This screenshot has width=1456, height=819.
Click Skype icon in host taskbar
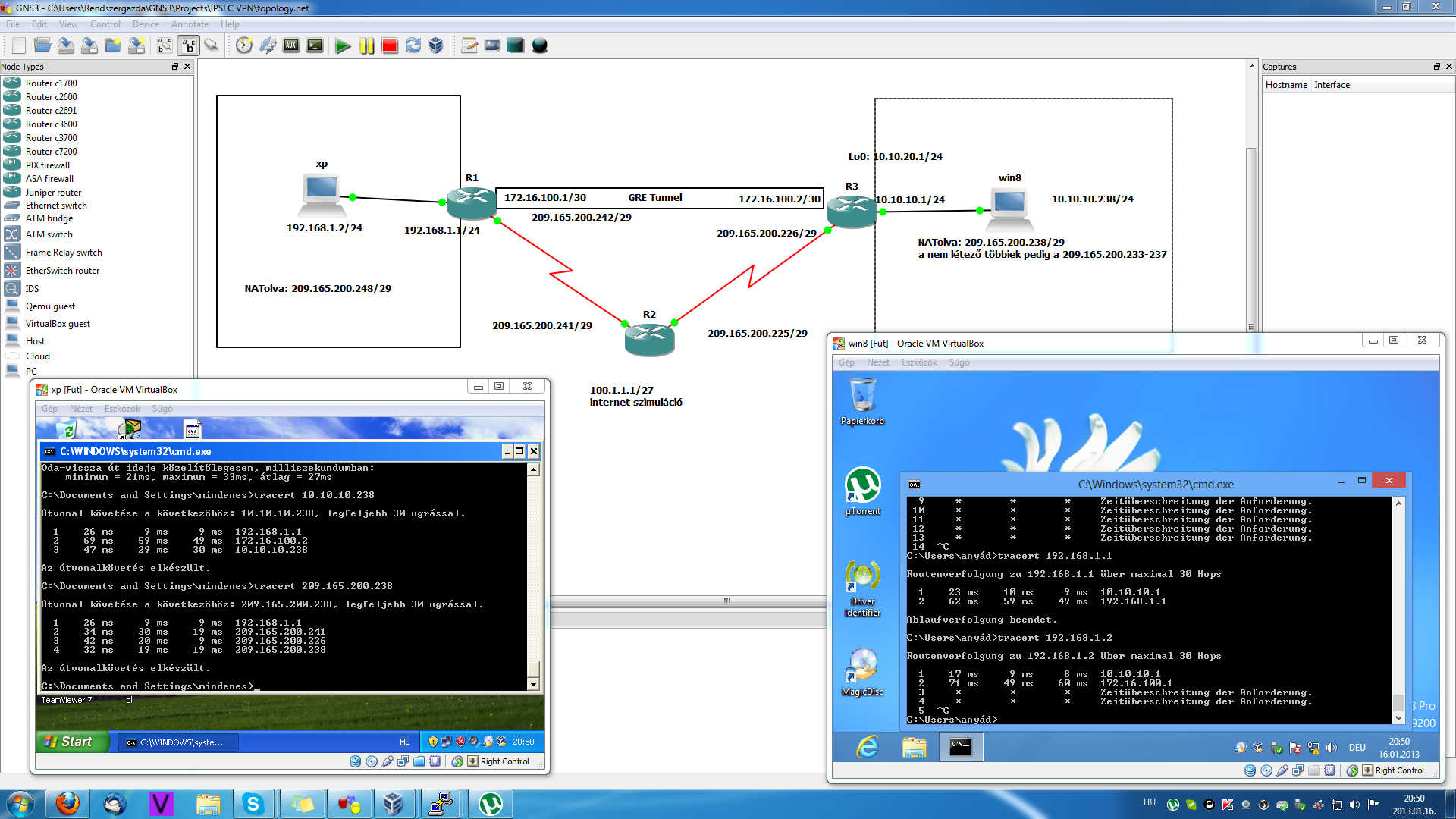coord(253,804)
